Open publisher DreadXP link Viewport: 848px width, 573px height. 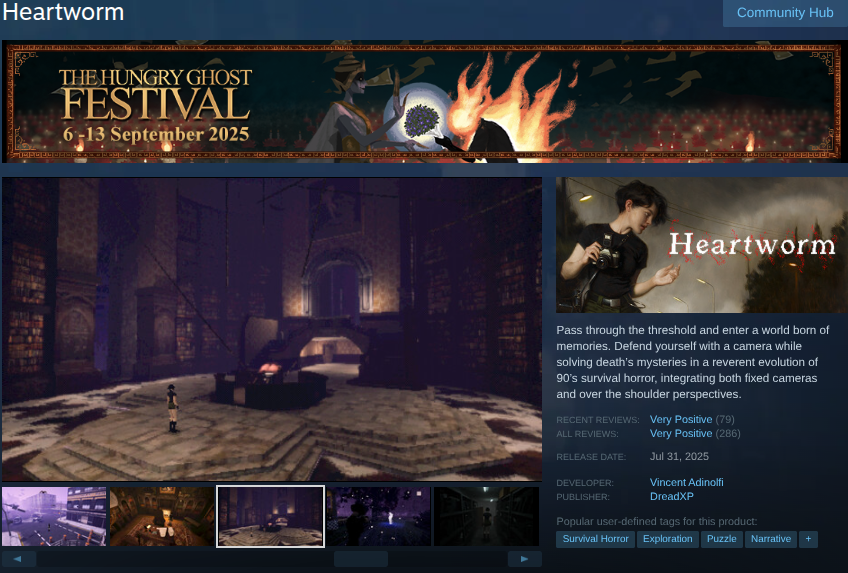[x=672, y=496]
